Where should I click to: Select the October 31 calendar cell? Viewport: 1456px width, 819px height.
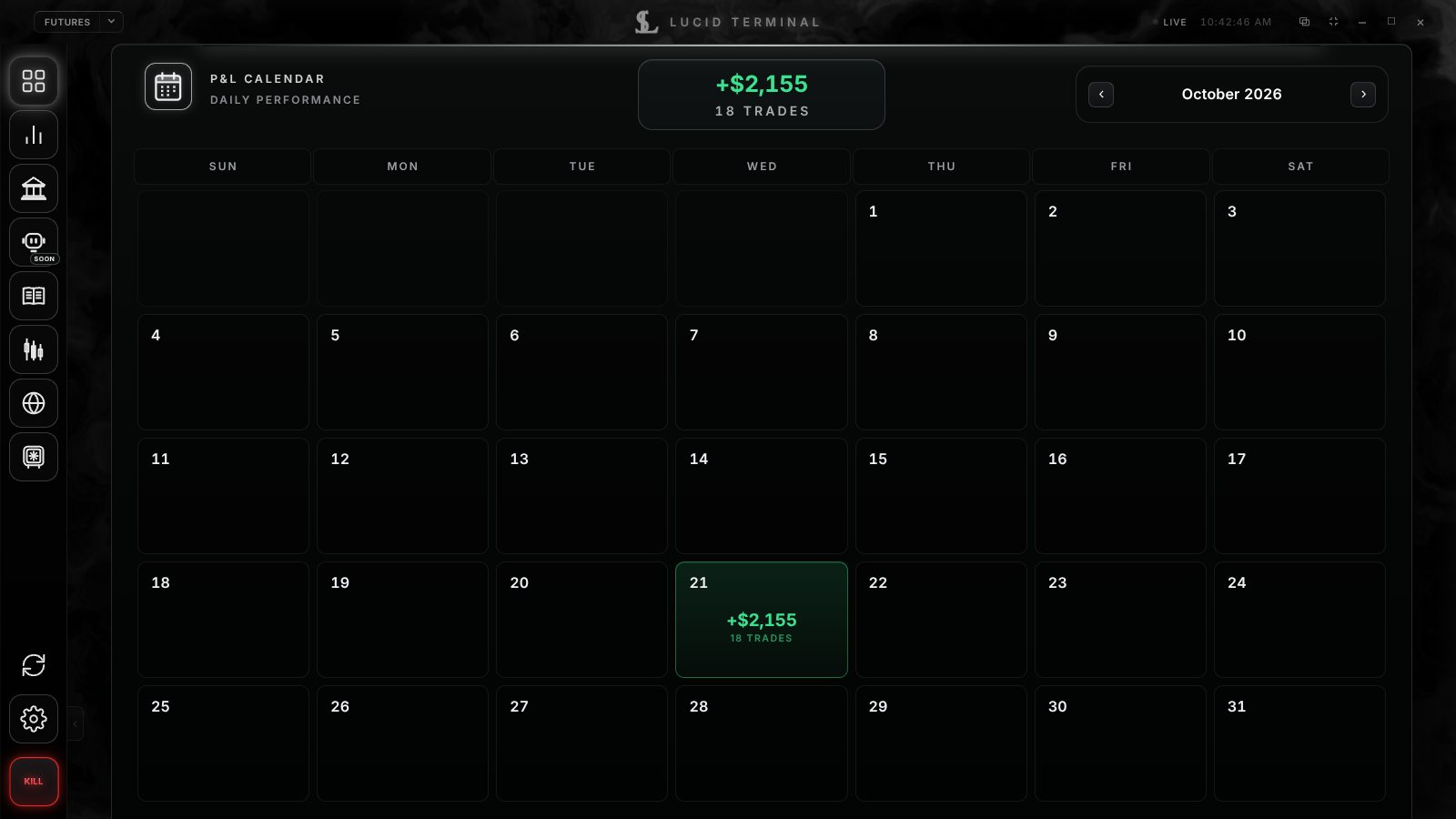click(x=1299, y=743)
